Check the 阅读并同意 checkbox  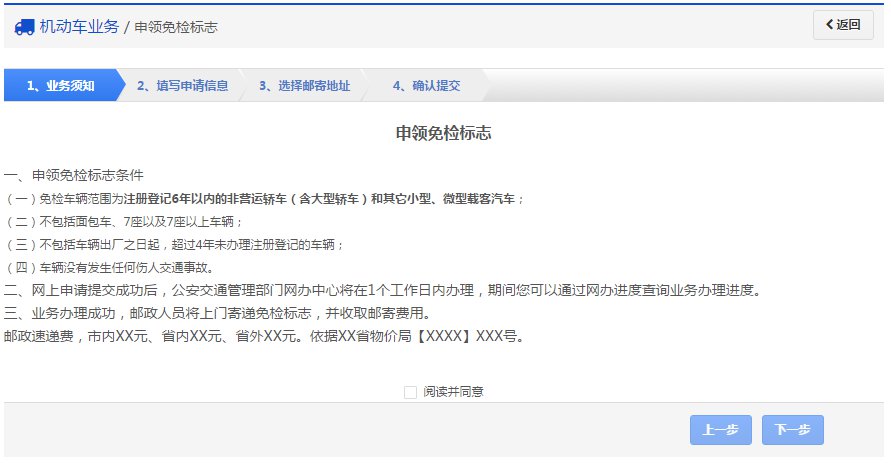[x=410, y=392]
